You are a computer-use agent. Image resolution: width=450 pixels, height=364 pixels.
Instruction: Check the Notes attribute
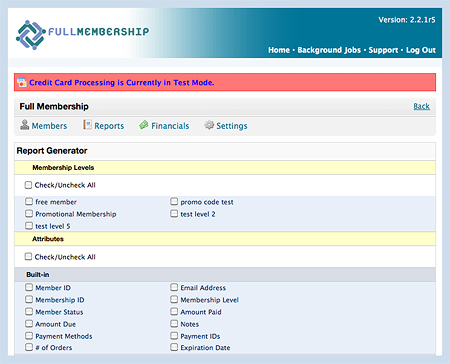(x=174, y=323)
